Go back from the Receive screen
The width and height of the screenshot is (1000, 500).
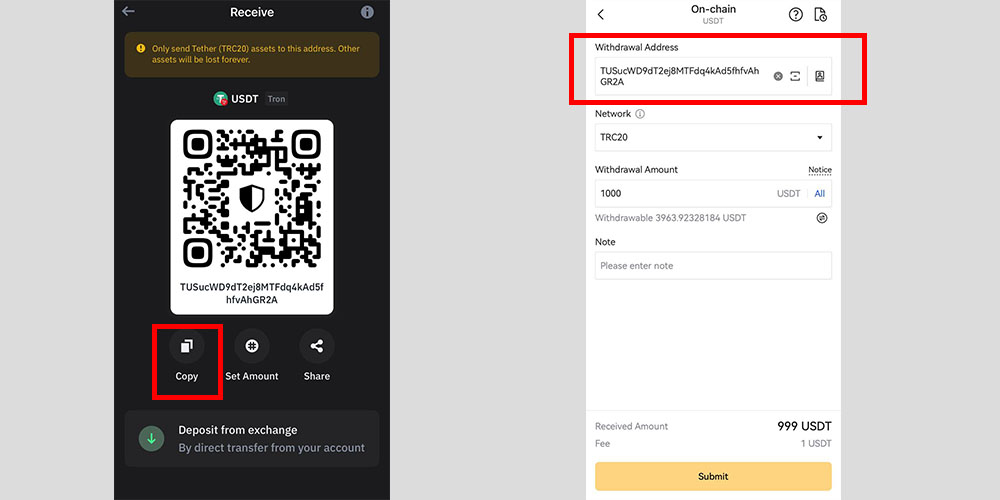click(x=129, y=11)
